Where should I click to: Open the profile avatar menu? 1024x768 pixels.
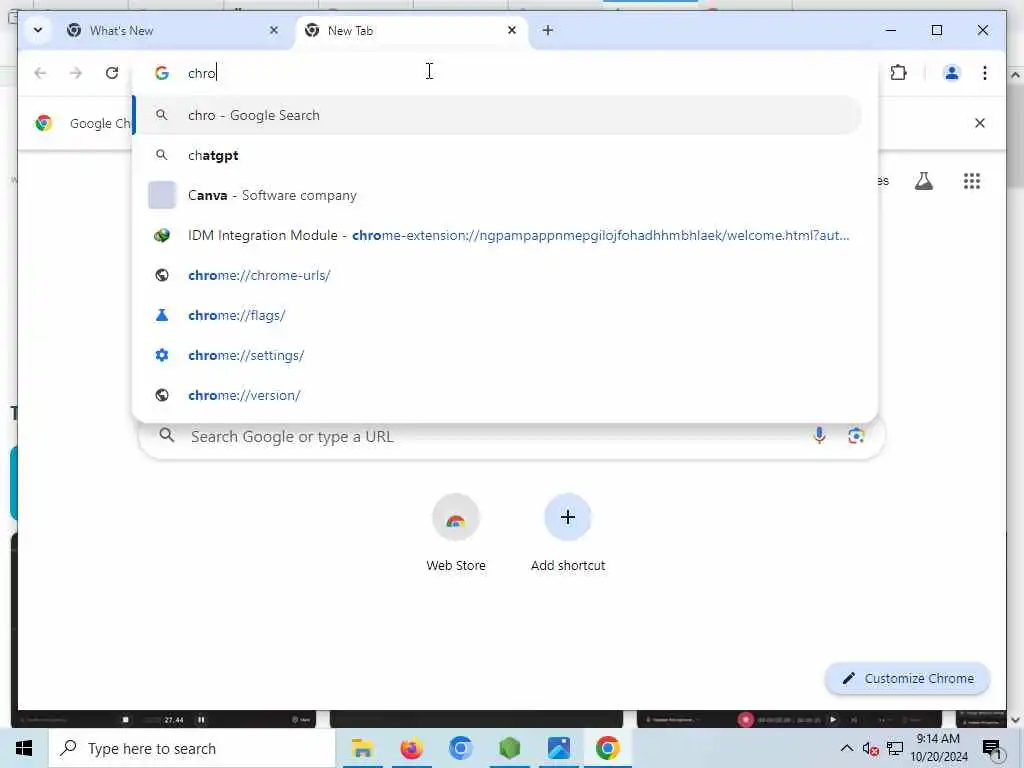tap(952, 72)
